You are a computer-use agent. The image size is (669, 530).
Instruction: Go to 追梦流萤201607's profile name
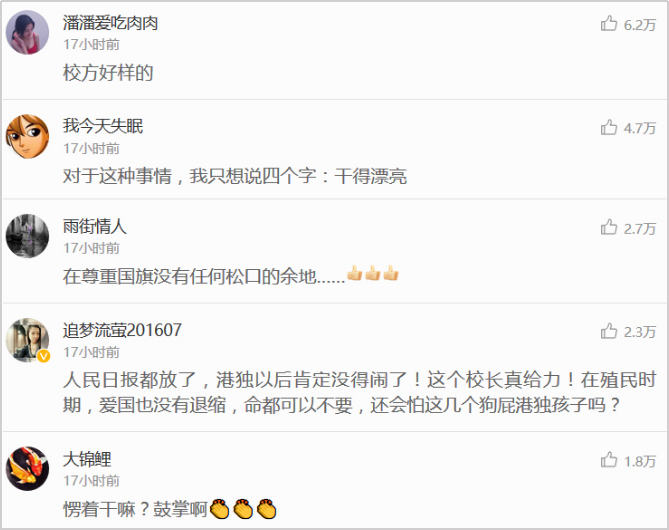coord(122,330)
